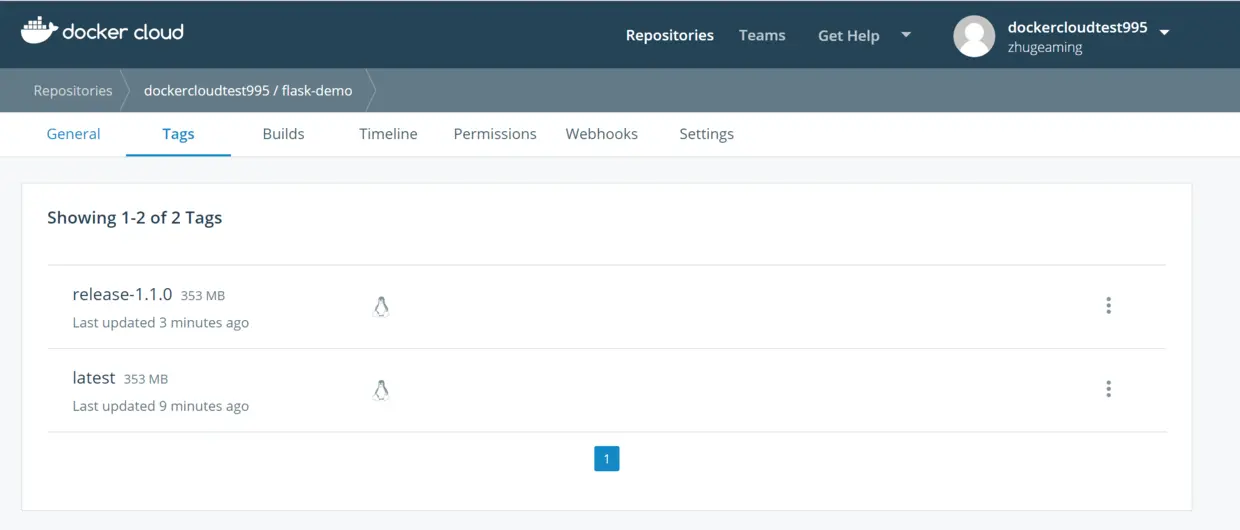The image size is (1240, 530).
Task: Click Get Help in the top navigation
Action: pos(849,35)
